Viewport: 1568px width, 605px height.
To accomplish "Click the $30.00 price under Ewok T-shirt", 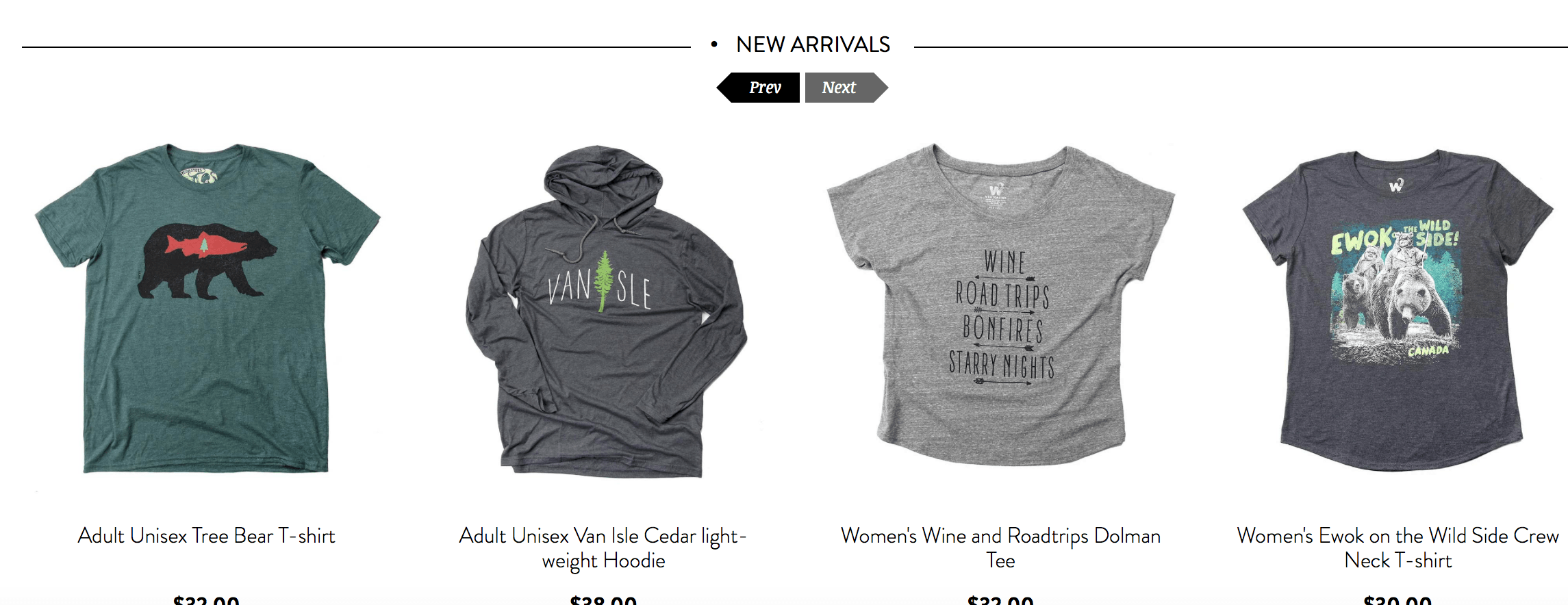I will pyautogui.click(x=1398, y=600).
